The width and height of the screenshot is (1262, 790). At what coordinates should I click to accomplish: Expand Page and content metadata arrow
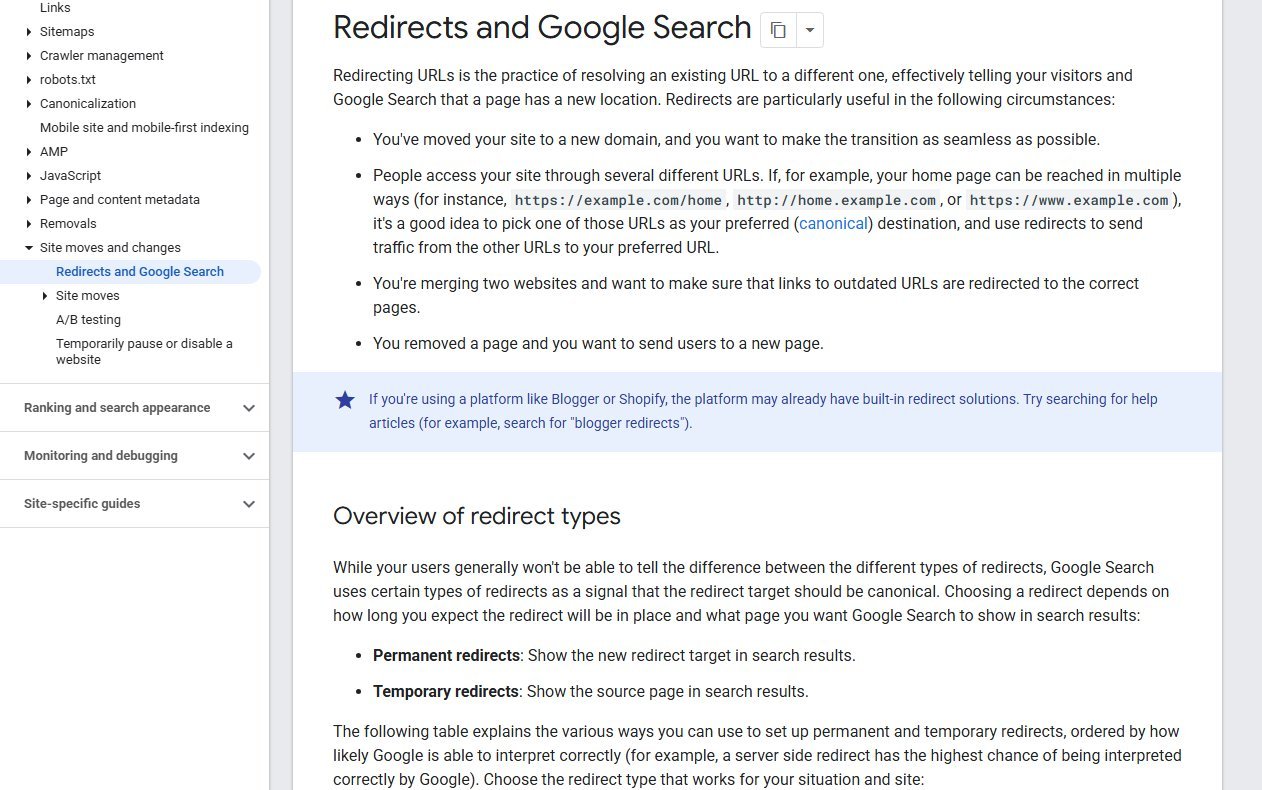click(x=29, y=200)
